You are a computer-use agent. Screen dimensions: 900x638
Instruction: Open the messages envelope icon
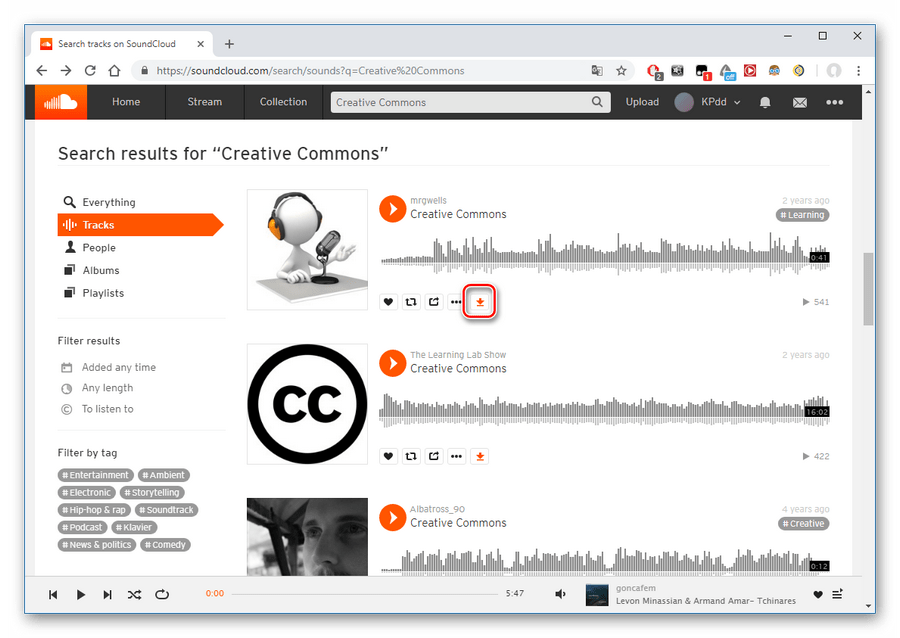coord(799,102)
